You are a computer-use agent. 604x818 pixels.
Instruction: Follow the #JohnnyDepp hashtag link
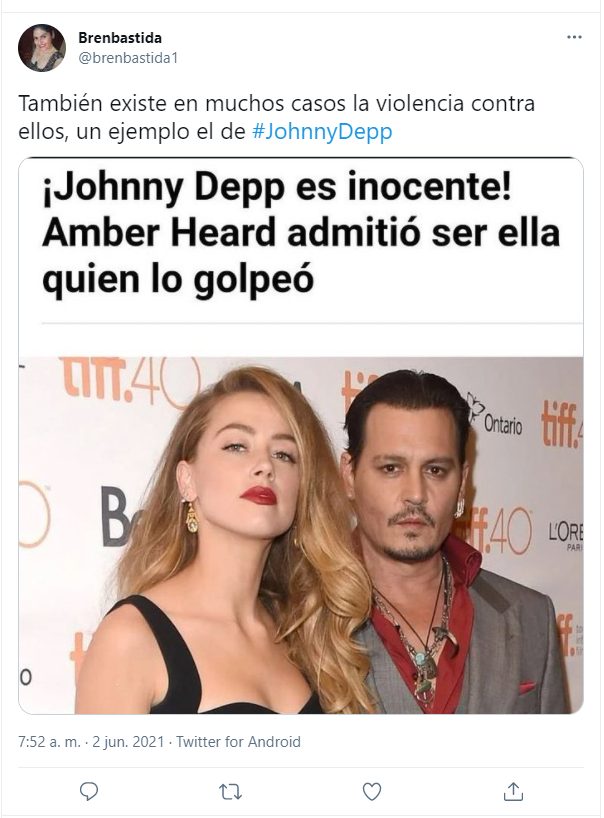(x=322, y=131)
